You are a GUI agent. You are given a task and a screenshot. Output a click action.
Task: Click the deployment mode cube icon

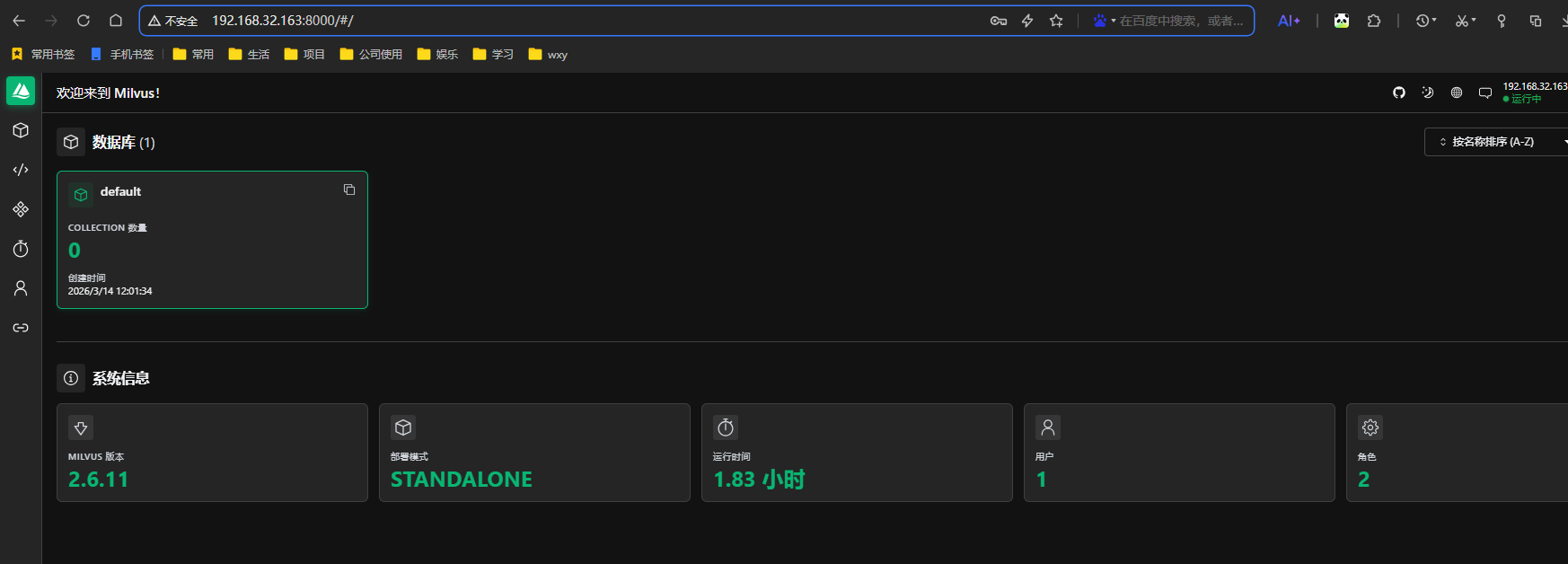coord(403,427)
